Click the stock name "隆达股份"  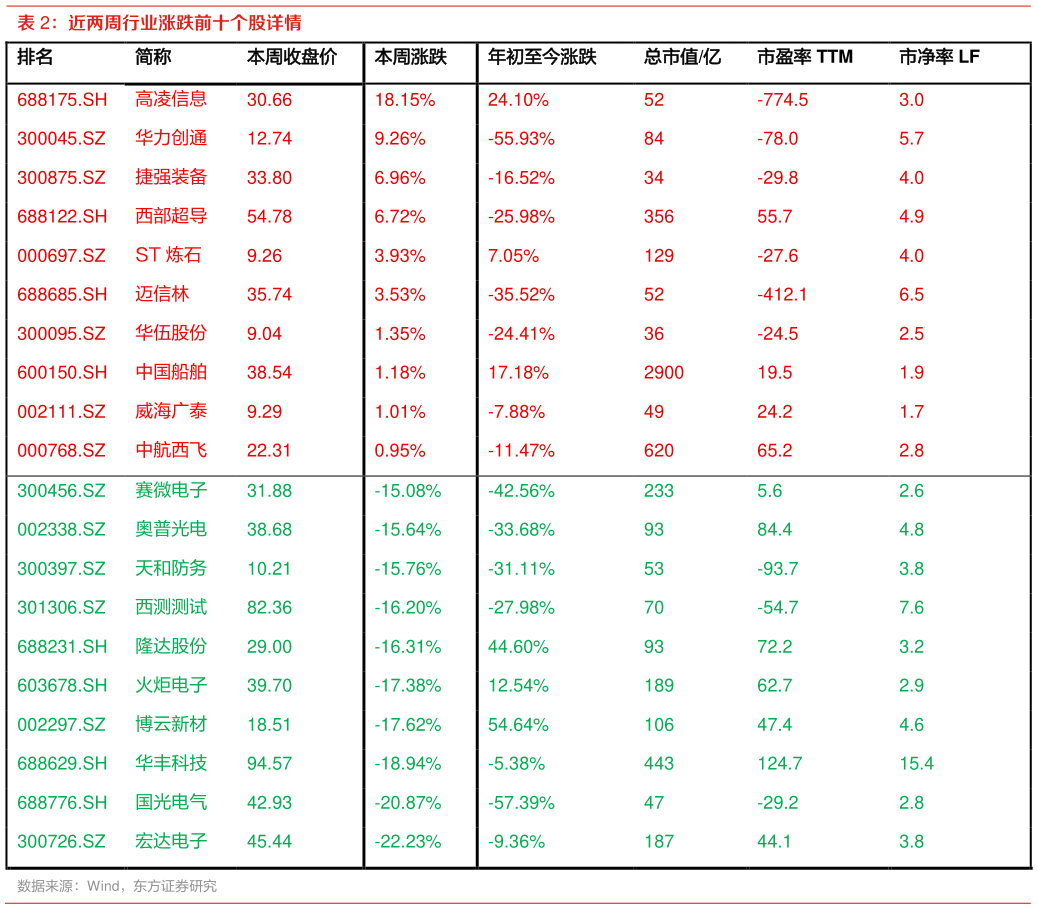point(171,646)
